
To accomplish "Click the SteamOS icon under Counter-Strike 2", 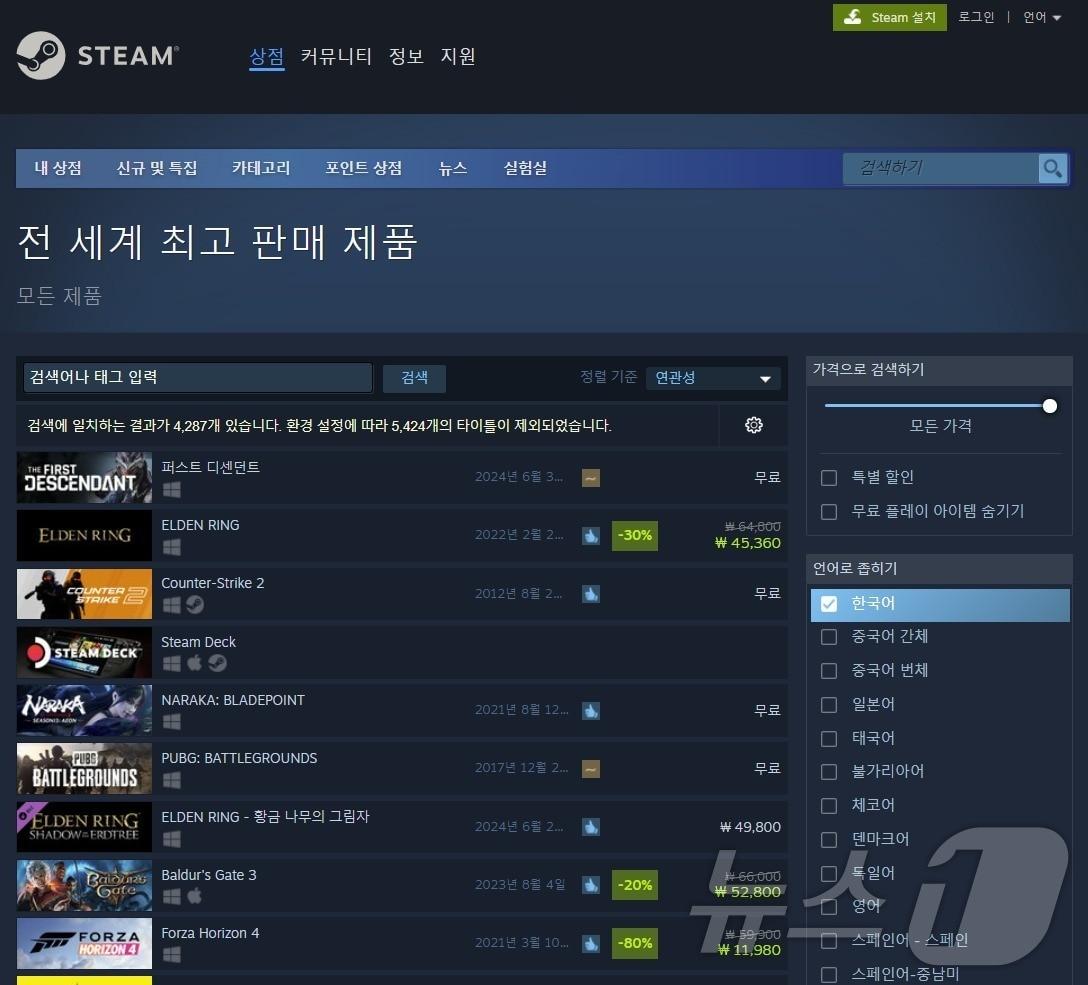I will pos(195,605).
